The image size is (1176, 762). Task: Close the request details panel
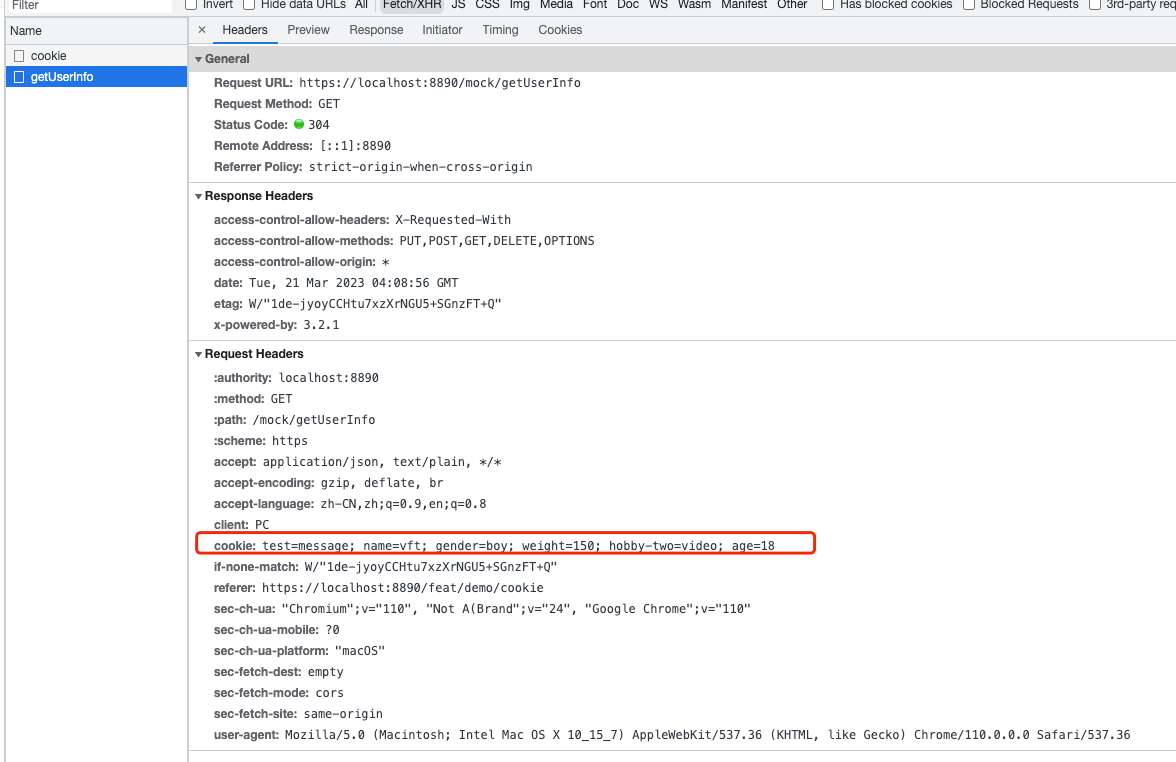coord(202,30)
